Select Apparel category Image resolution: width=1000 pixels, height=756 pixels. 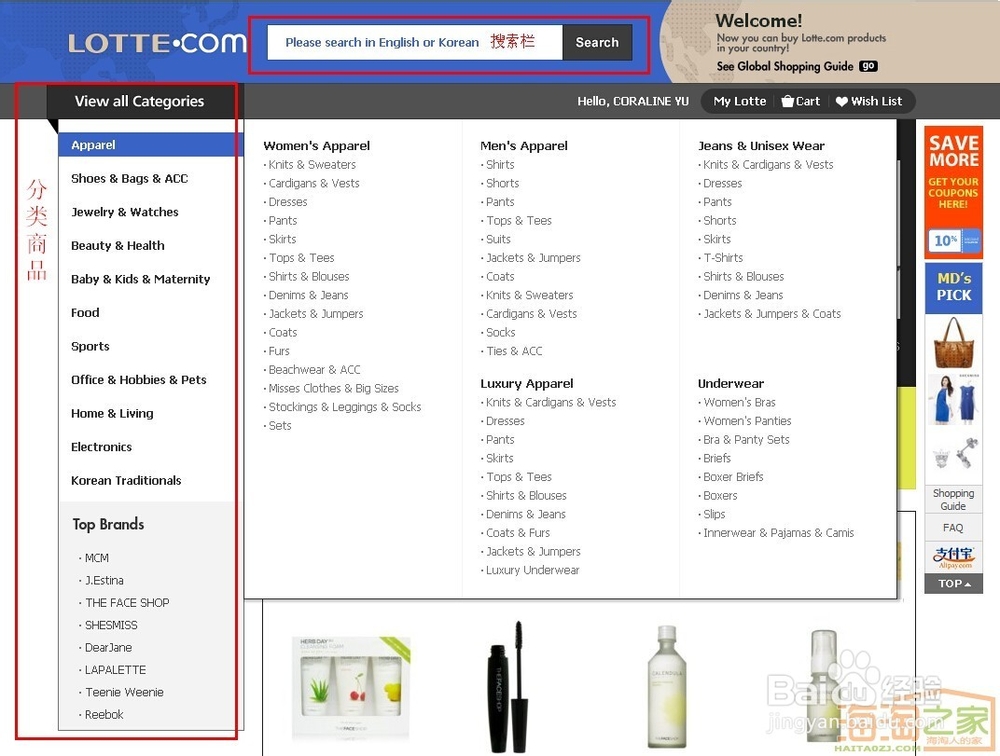tap(151, 145)
